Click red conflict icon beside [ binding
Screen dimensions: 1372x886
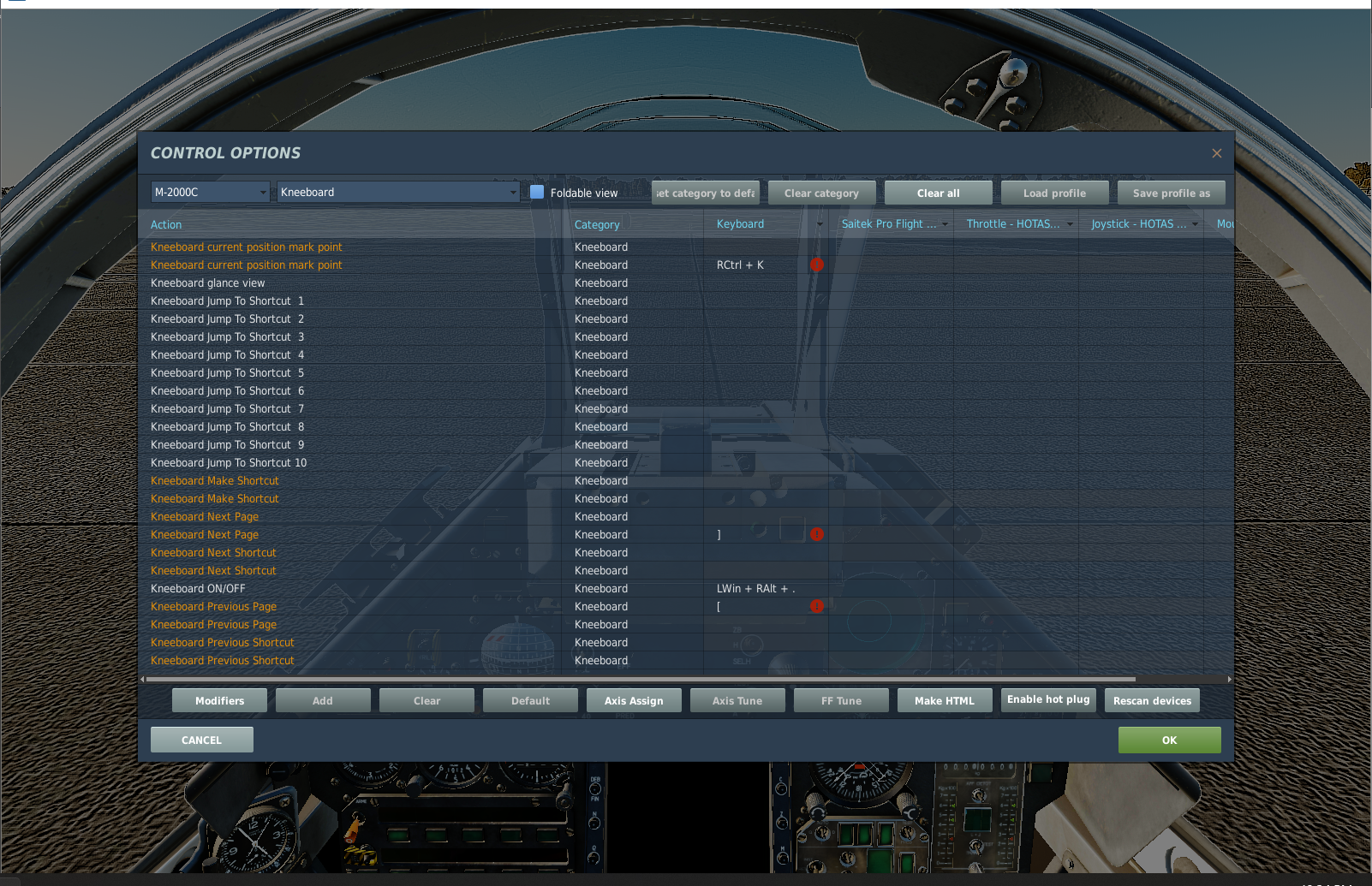pyautogui.click(x=817, y=606)
